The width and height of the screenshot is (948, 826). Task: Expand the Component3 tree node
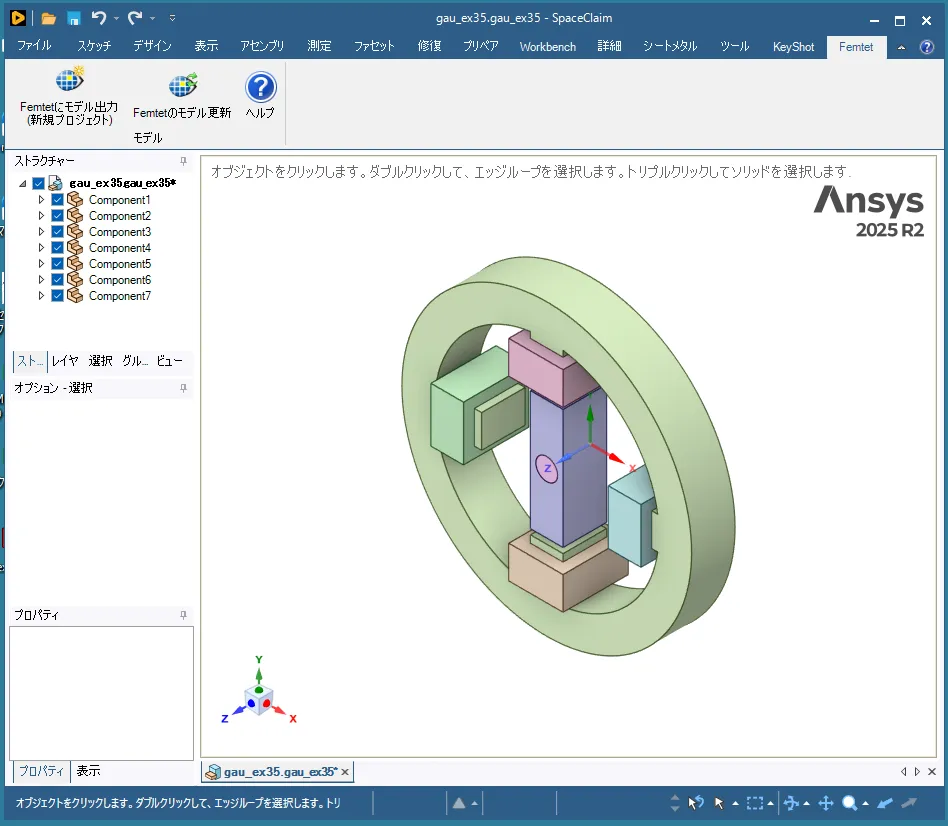(x=41, y=231)
